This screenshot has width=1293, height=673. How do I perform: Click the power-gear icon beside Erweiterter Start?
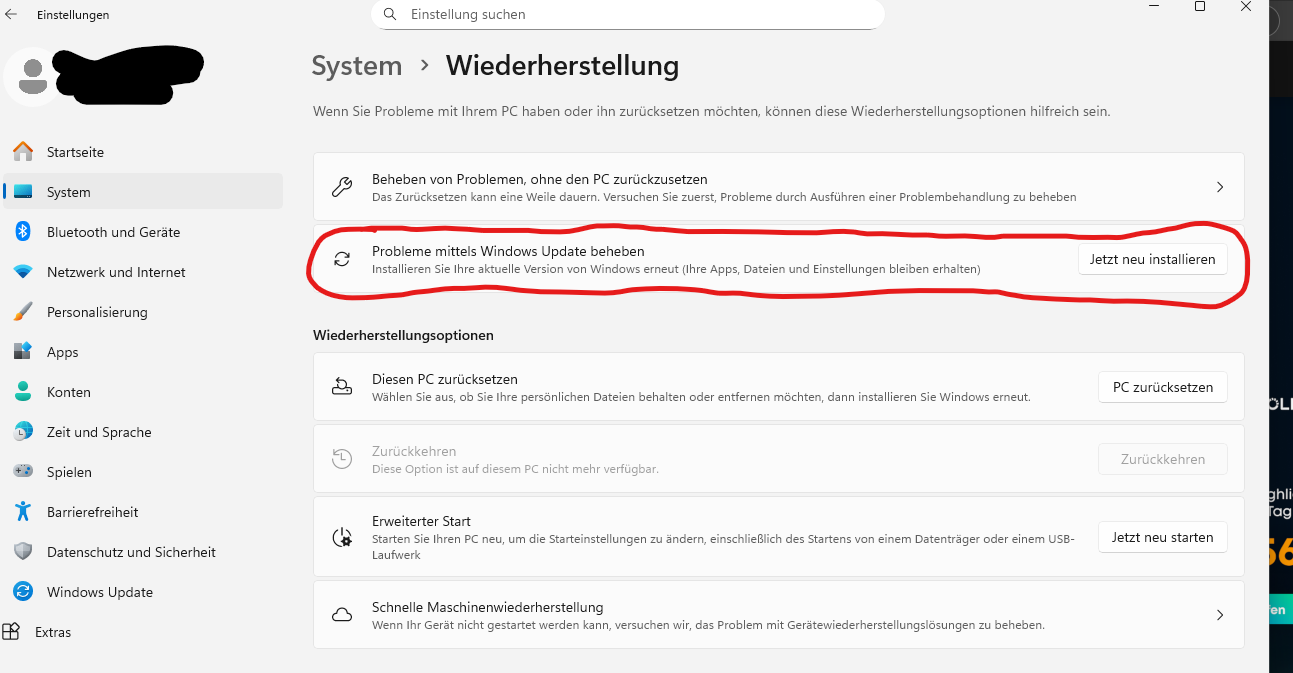click(x=342, y=537)
